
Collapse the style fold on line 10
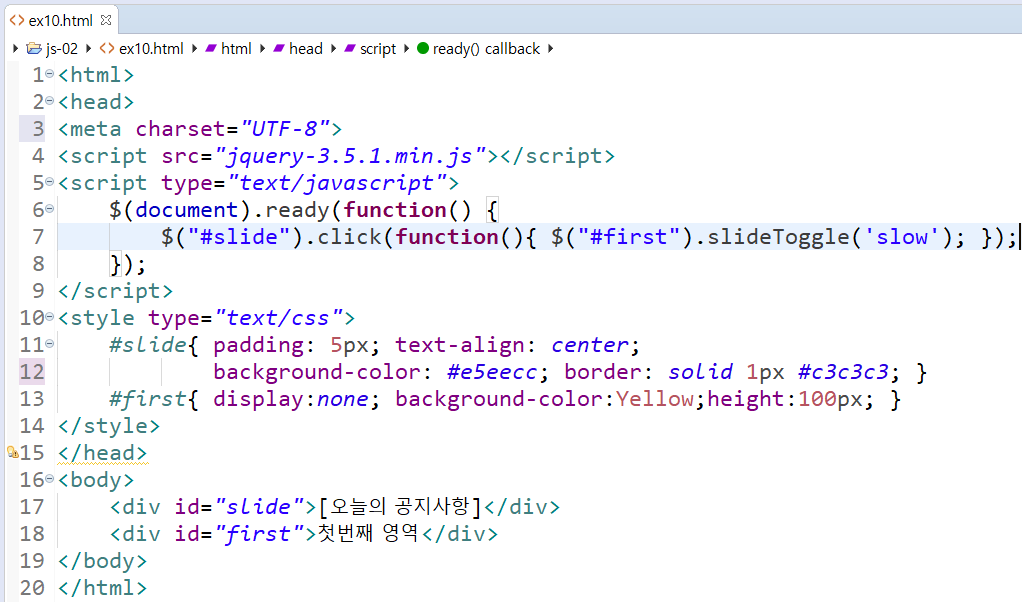pos(50,317)
